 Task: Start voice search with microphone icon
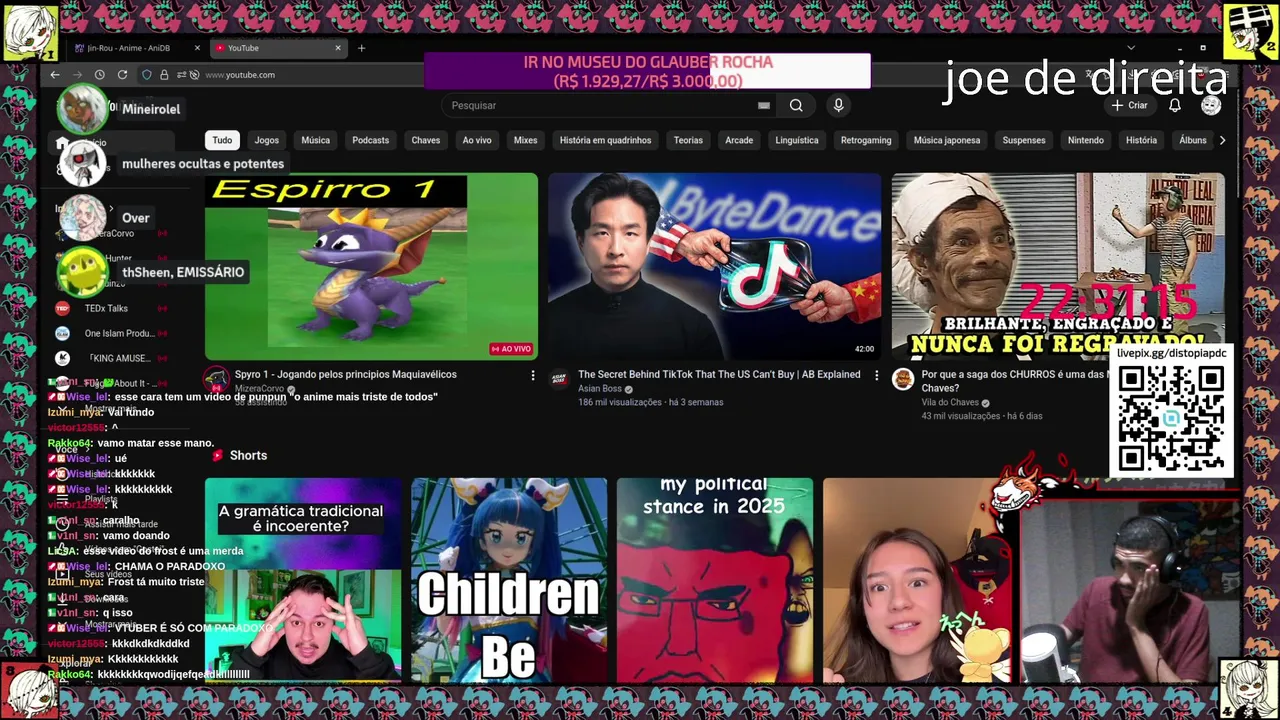838,105
